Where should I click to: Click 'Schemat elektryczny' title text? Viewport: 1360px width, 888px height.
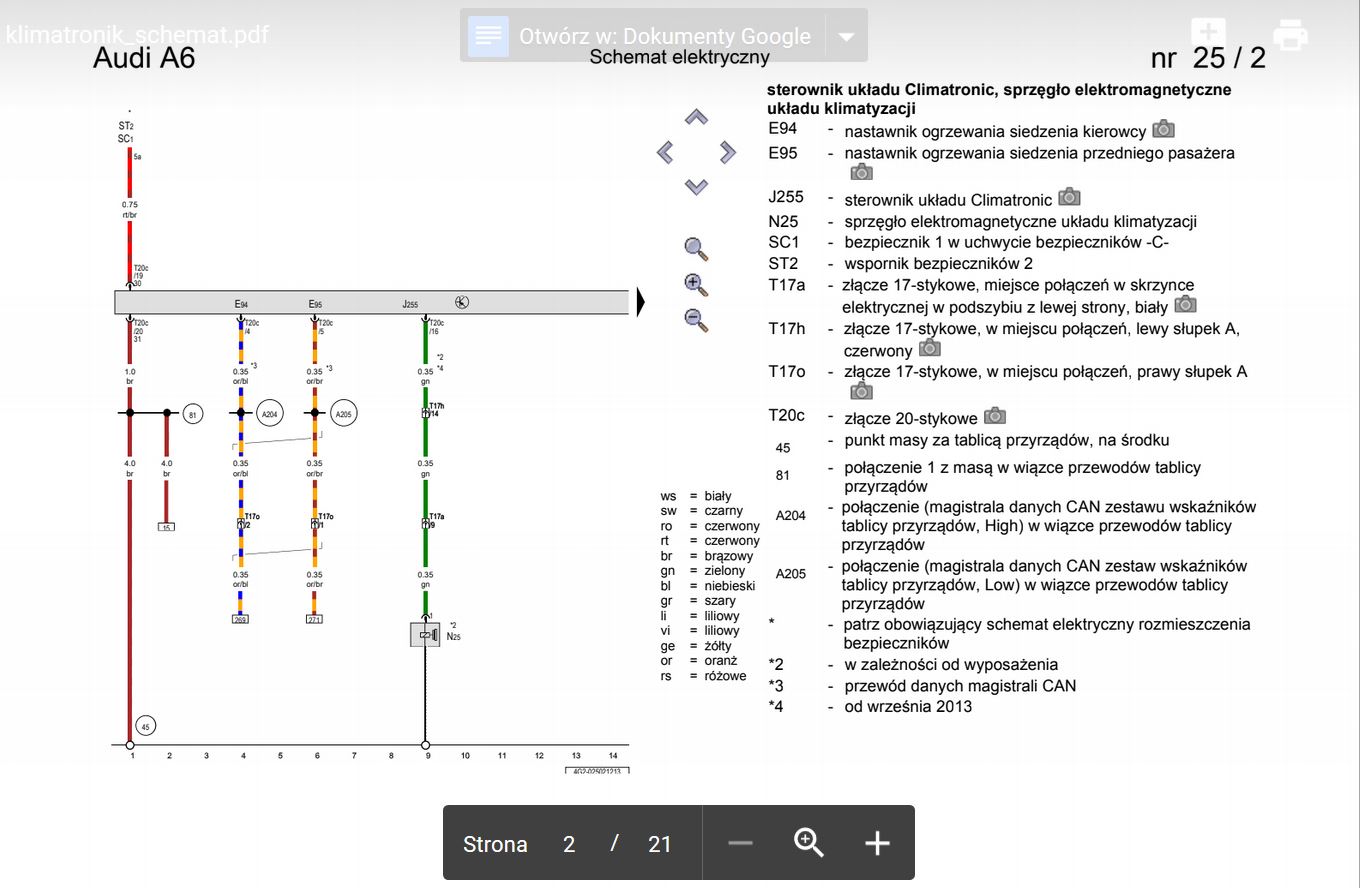click(x=679, y=57)
